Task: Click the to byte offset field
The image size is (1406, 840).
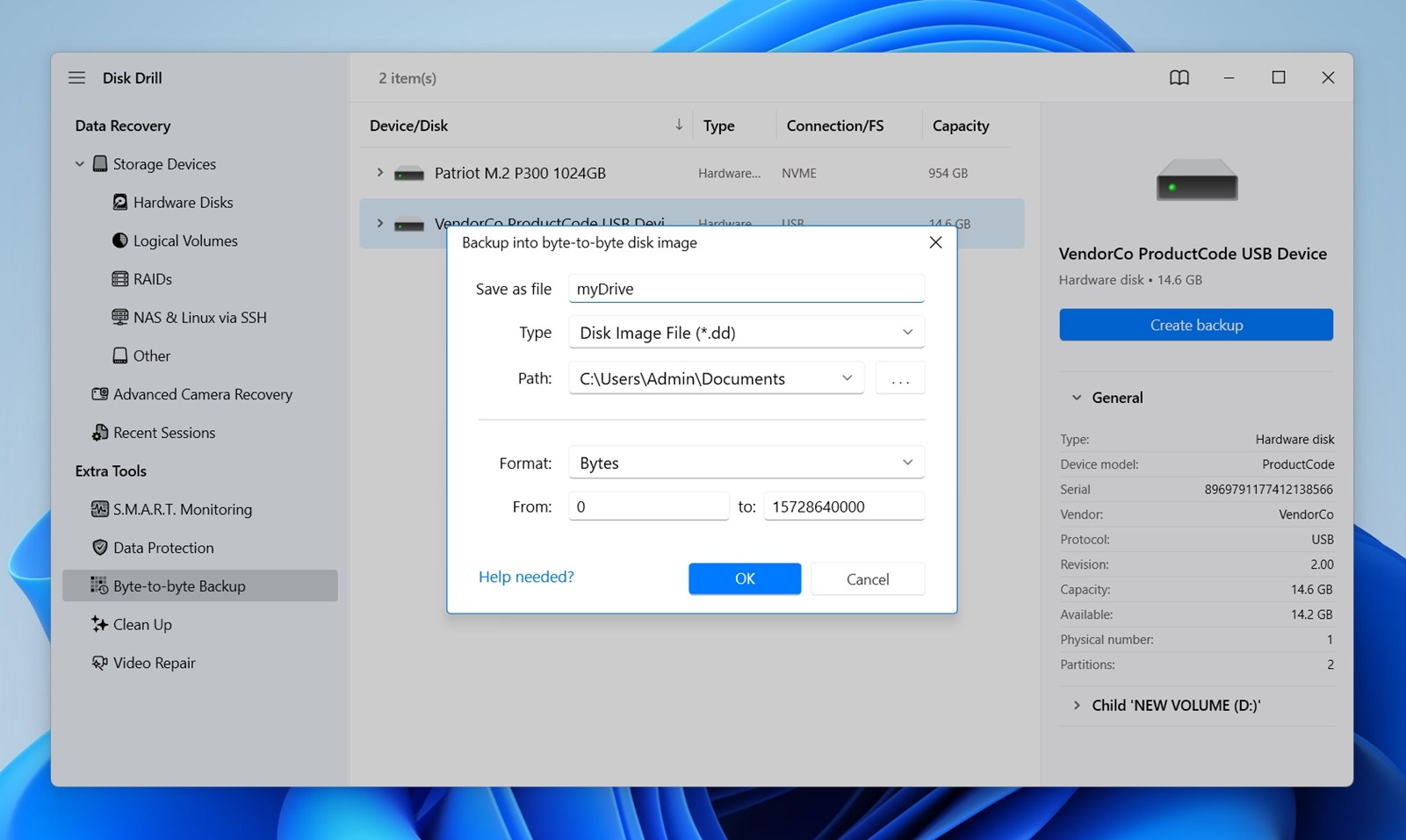Action: pos(844,506)
